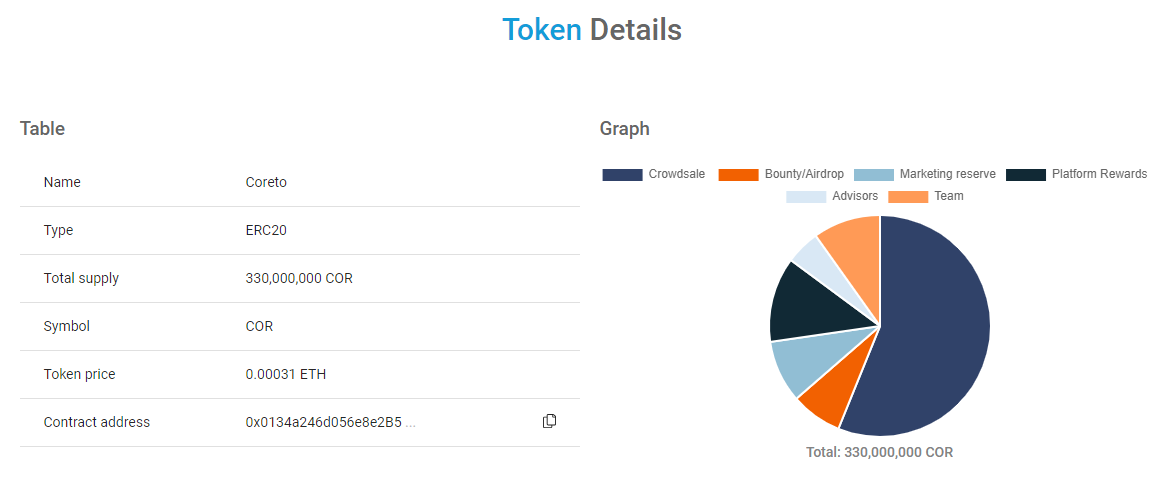Click the 330,000,000 COR total supply value
Screen dimensions: 1165x498
(x=299, y=279)
